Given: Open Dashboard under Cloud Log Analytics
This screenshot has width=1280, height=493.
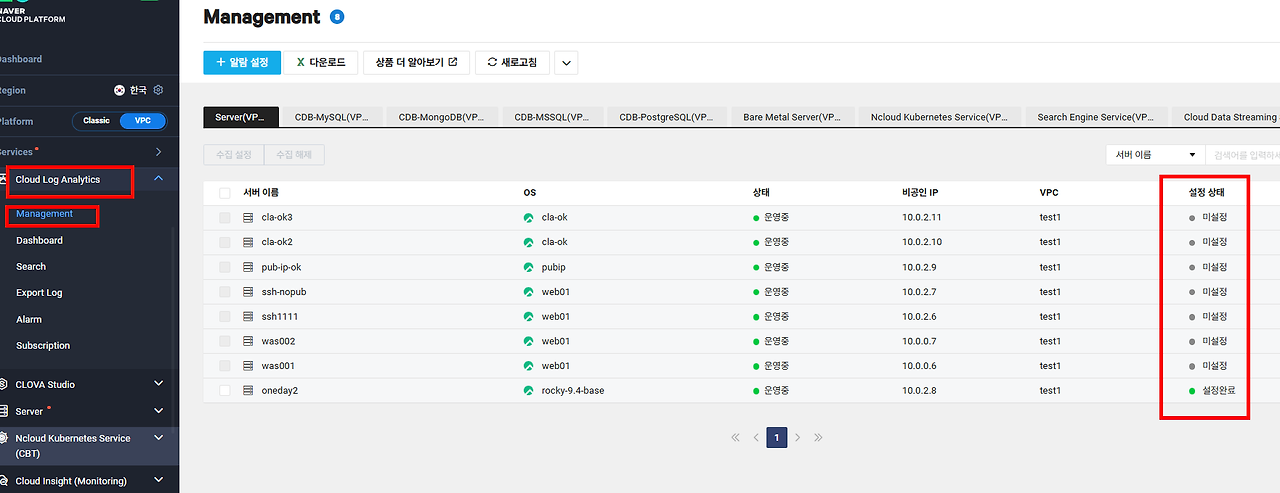Looking at the screenshot, I should pyautogui.click(x=39, y=241).
